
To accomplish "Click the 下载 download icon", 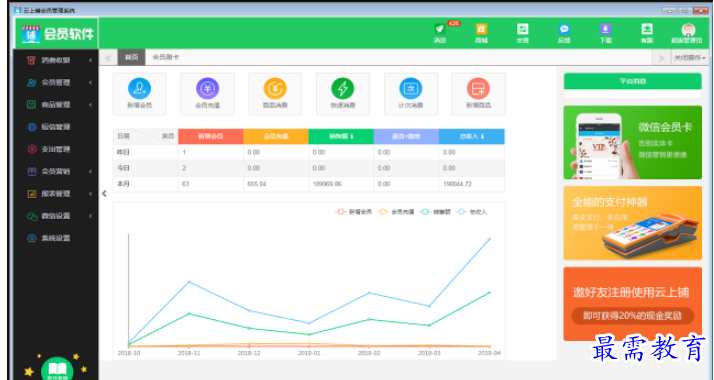I will (x=605, y=29).
